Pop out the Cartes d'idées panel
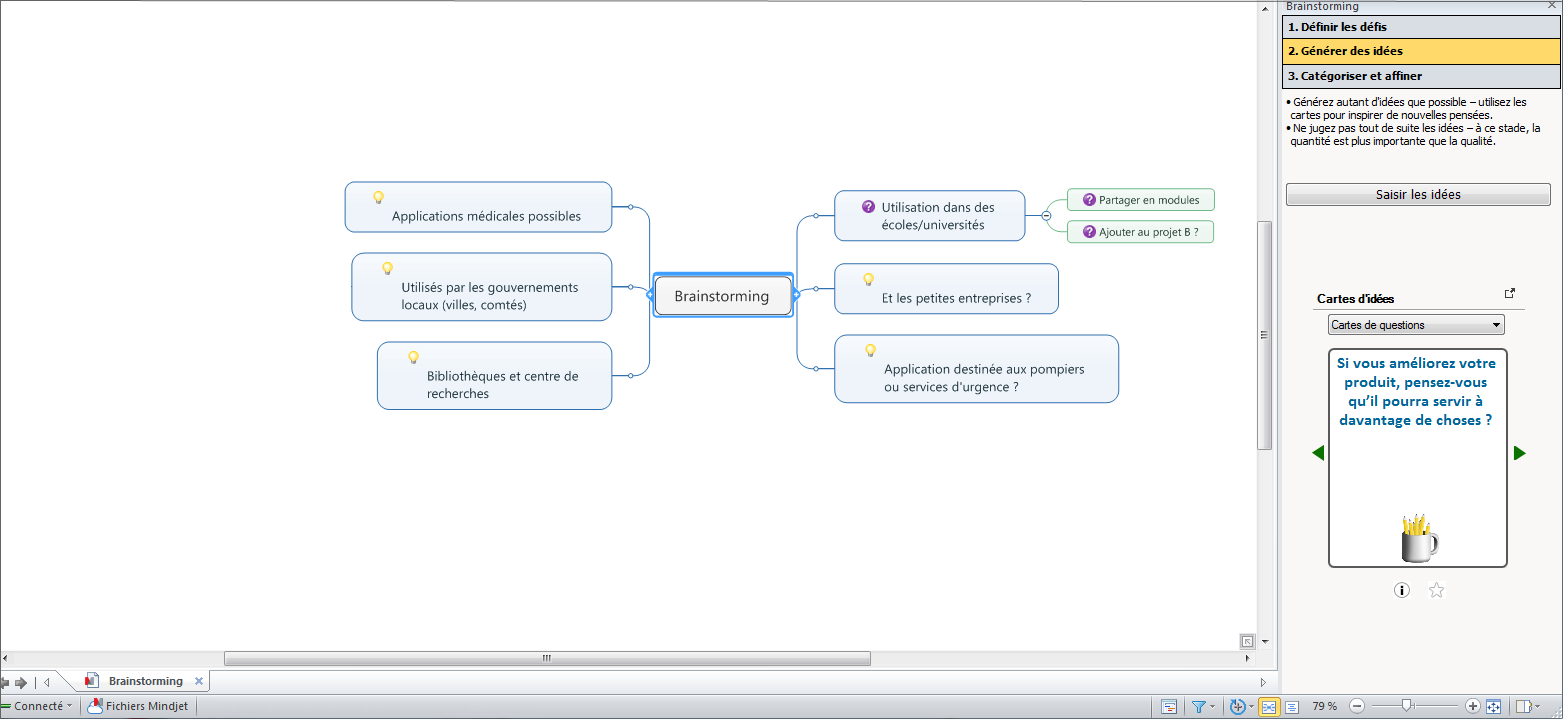1563x719 pixels. (x=1510, y=293)
